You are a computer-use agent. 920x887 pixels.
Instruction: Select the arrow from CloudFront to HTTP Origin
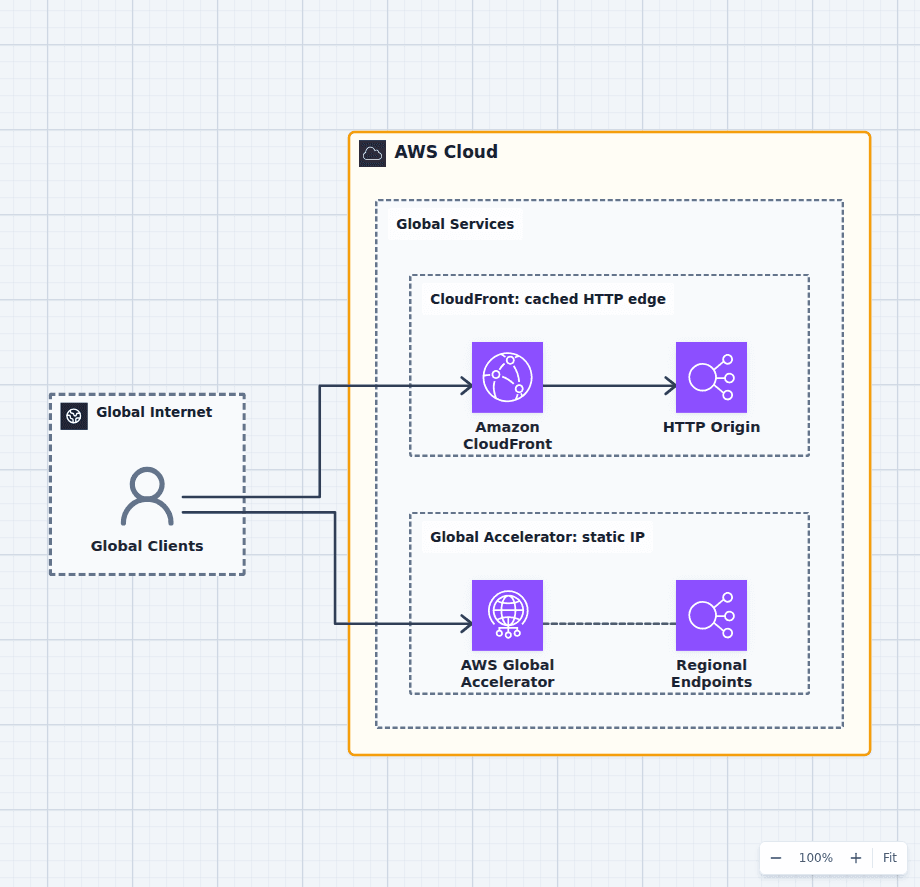pyautogui.click(x=609, y=386)
